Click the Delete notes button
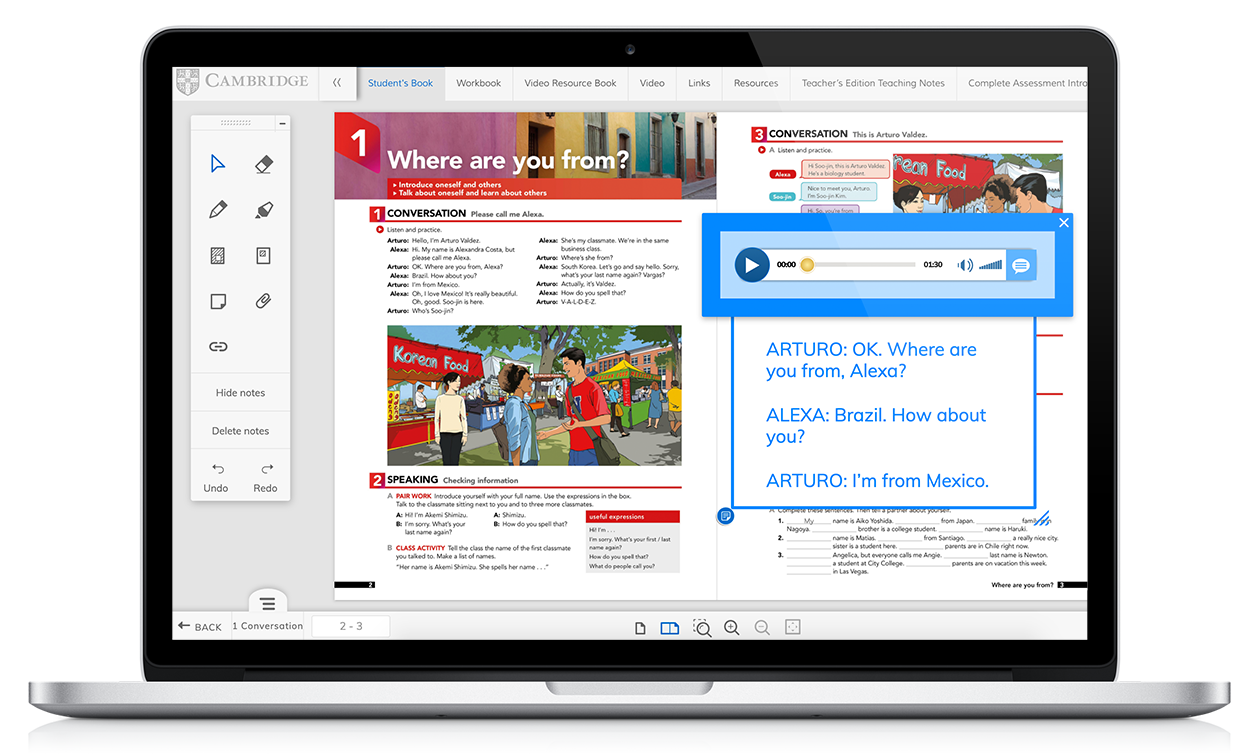The height and width of the screenshot is (756, 1260). tap(240, 431)
